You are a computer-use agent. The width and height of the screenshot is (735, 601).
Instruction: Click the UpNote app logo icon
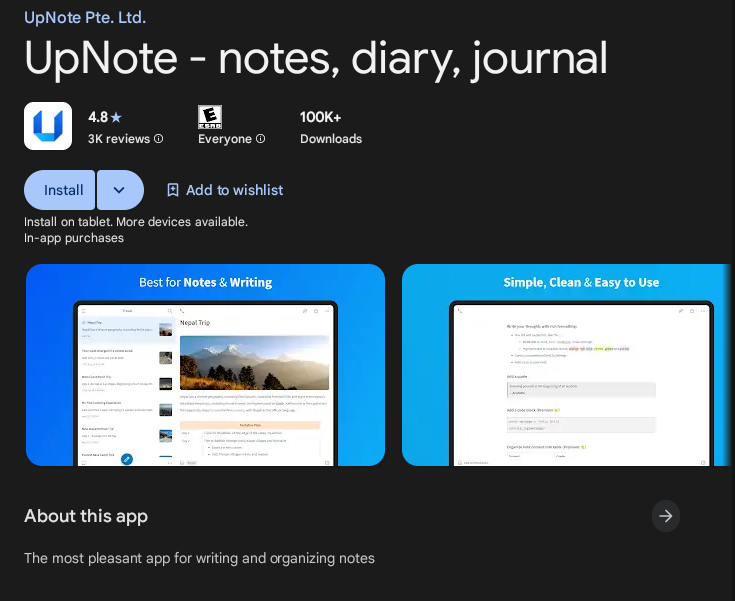point(48,126)
